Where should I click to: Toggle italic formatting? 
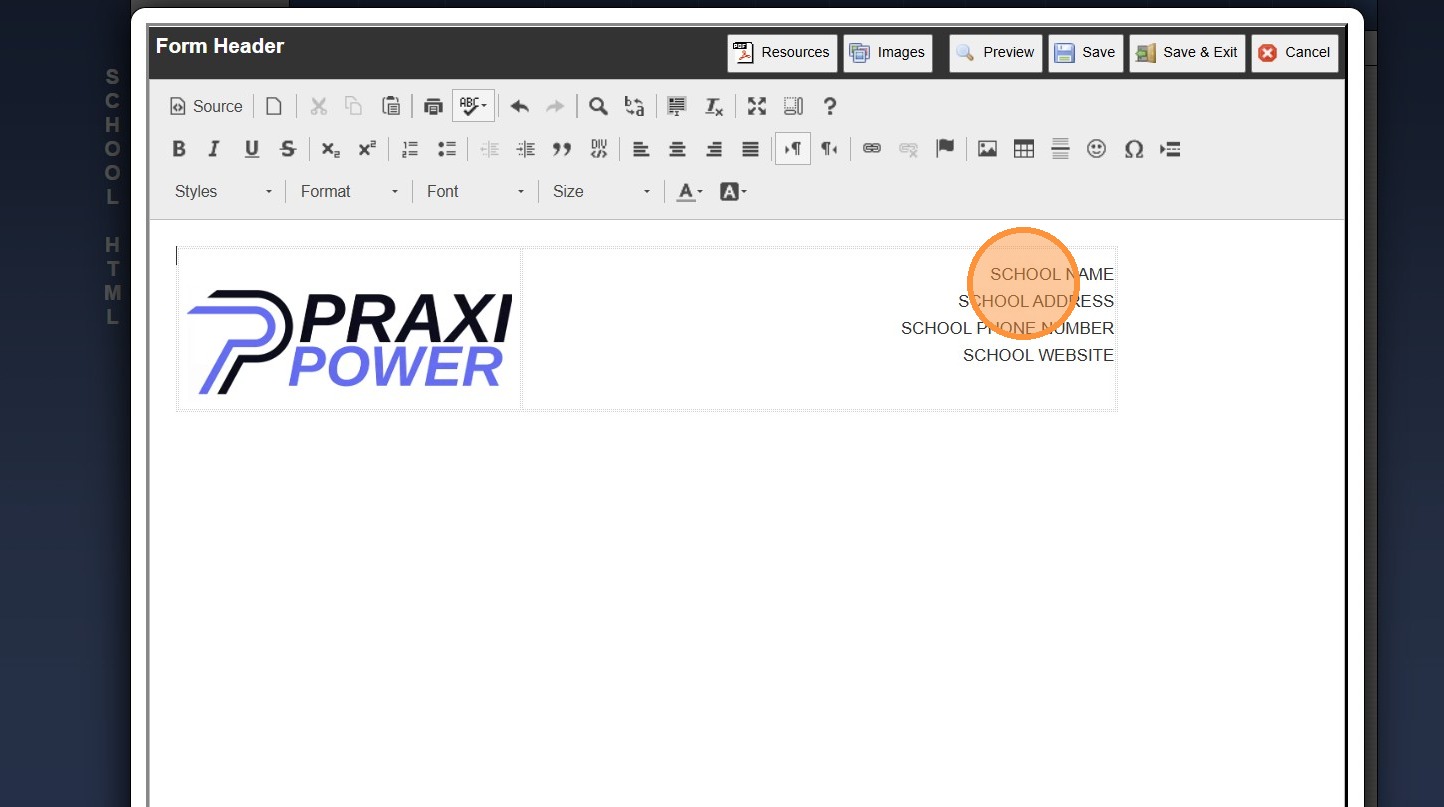point(214,149)
